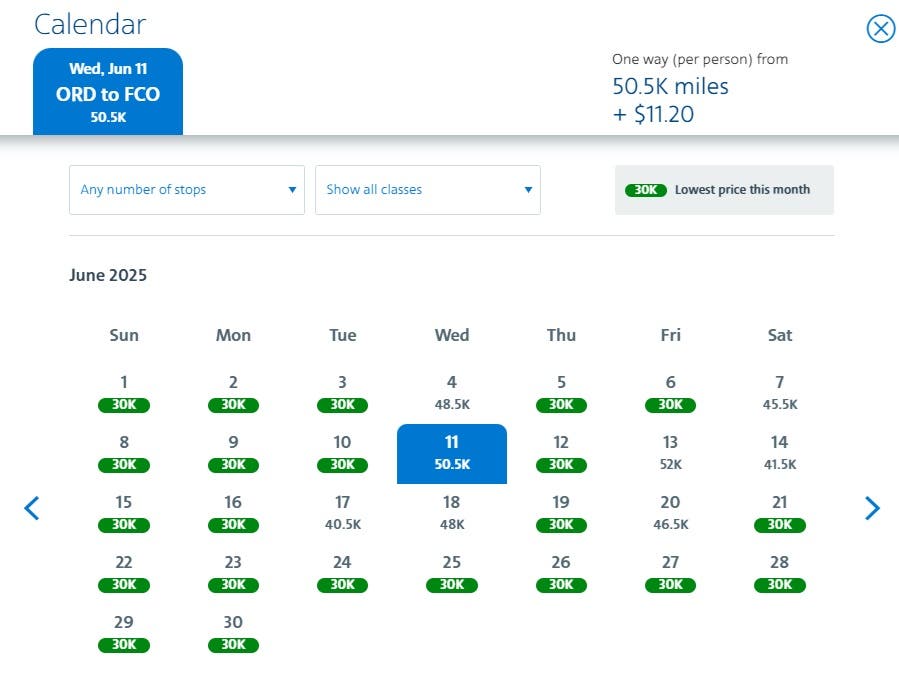Viewport: 899px width, 675px height.
Task: Choose June 20 priced at 46.5K
Action: point(670,513)
